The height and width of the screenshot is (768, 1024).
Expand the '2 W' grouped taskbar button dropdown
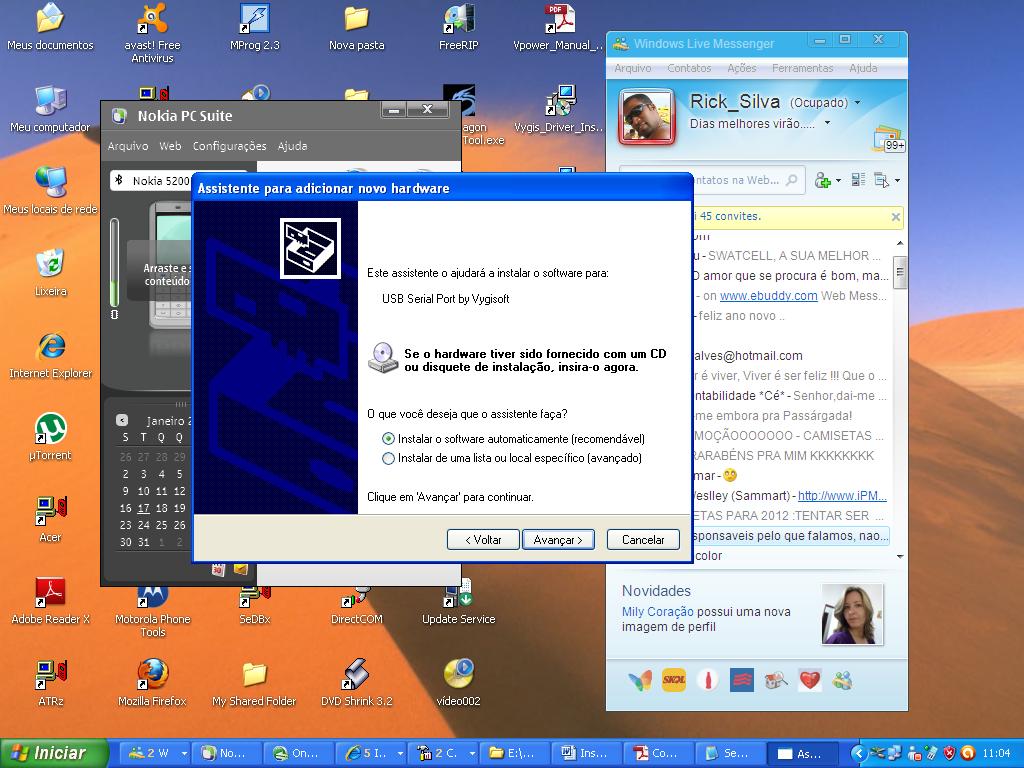coord(184,754)
